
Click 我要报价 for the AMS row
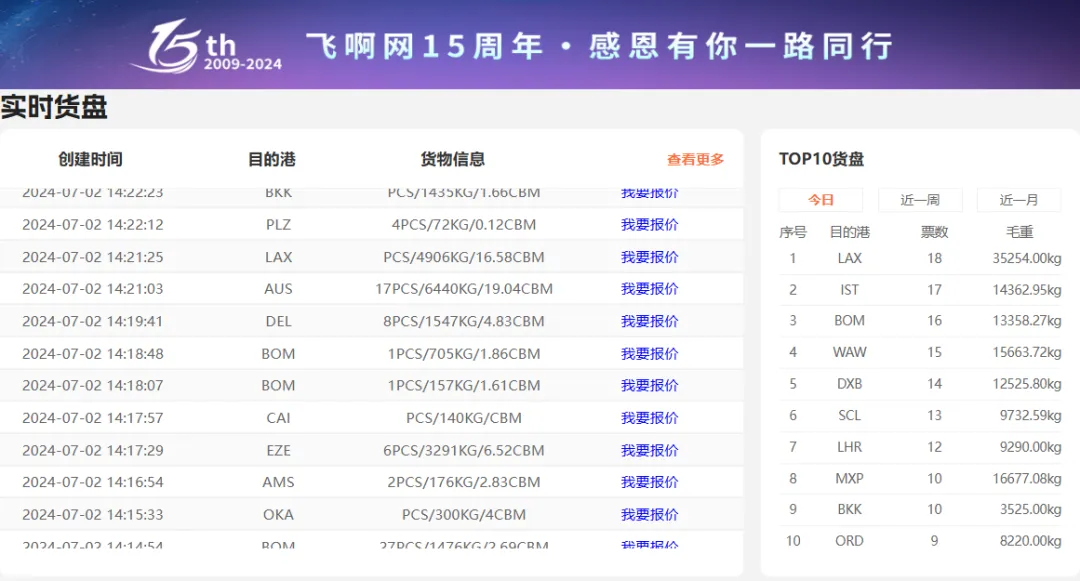pos(650,482)
